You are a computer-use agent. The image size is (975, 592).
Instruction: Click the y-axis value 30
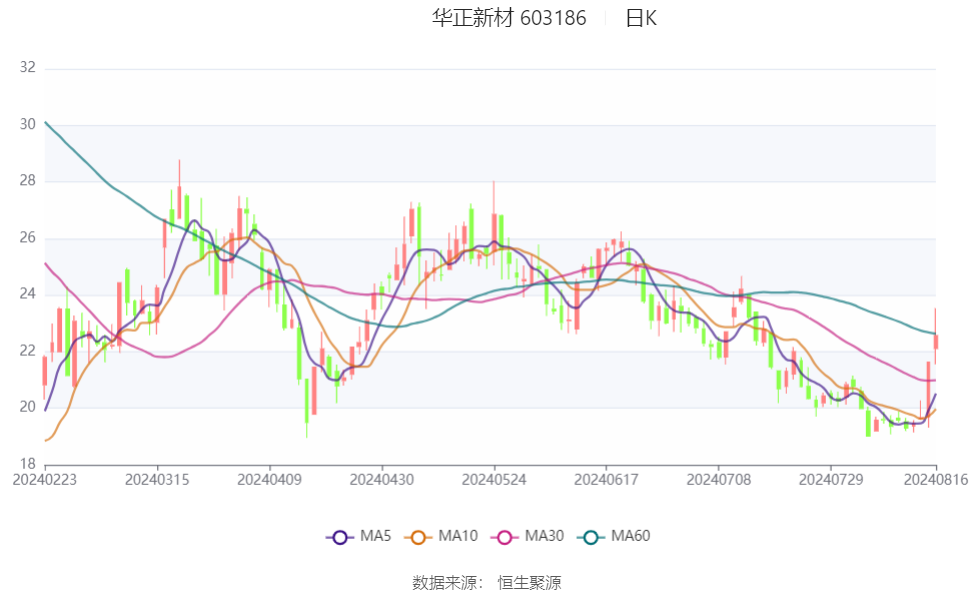28,124
